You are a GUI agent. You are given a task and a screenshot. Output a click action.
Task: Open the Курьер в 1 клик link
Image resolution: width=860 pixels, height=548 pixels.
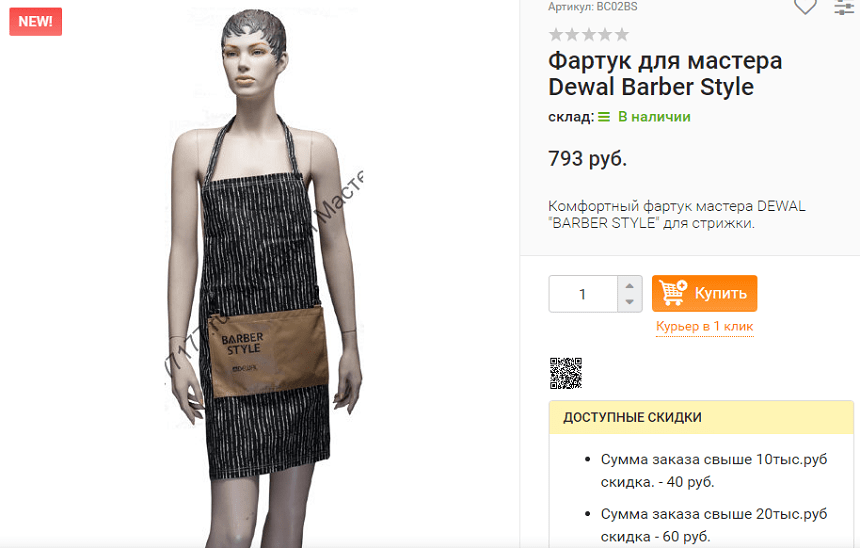click(705, 326)
